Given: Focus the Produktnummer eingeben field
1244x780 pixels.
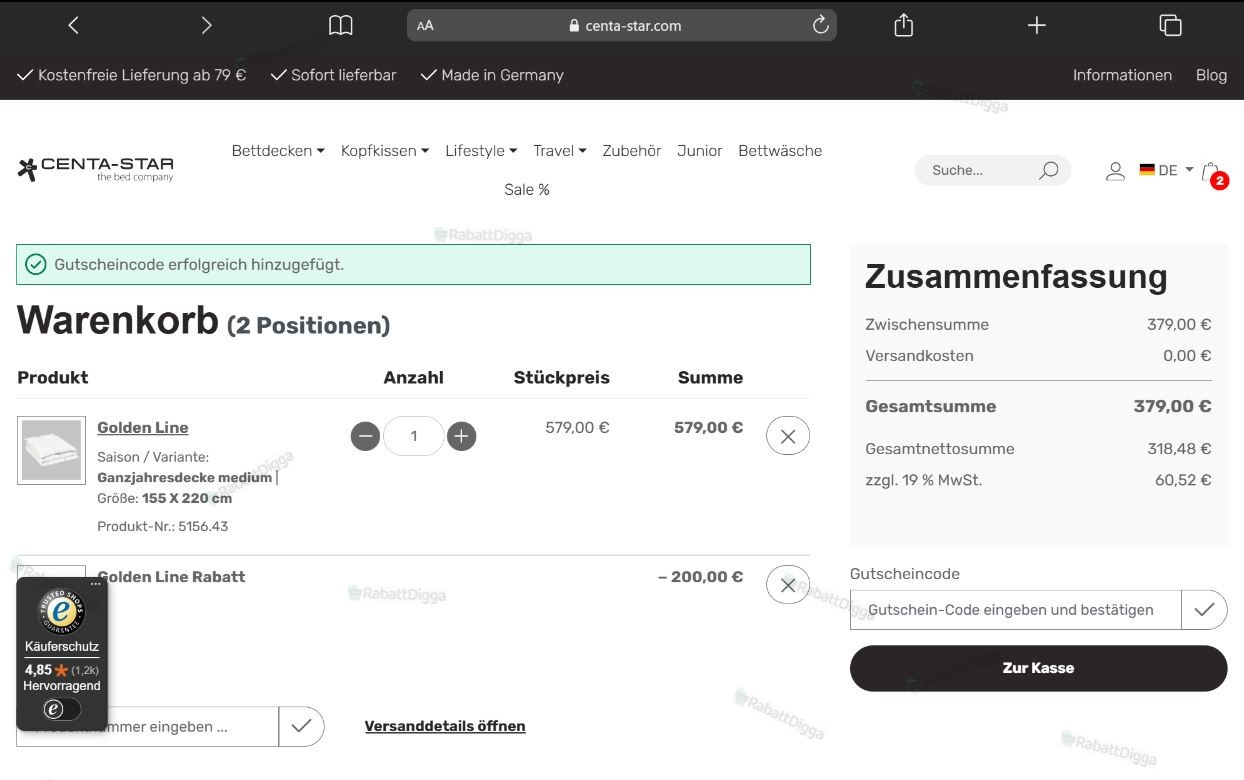Looking at the screenshot, I should click(x=147, y=727).
